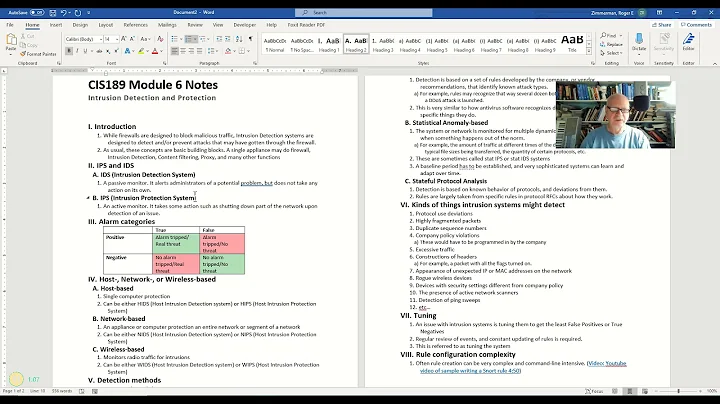Image resolution: width=720 pixels, height=404 pixels.
Task: Switch to the Foxit Reader PDF tab
Action: coord(306,25)
